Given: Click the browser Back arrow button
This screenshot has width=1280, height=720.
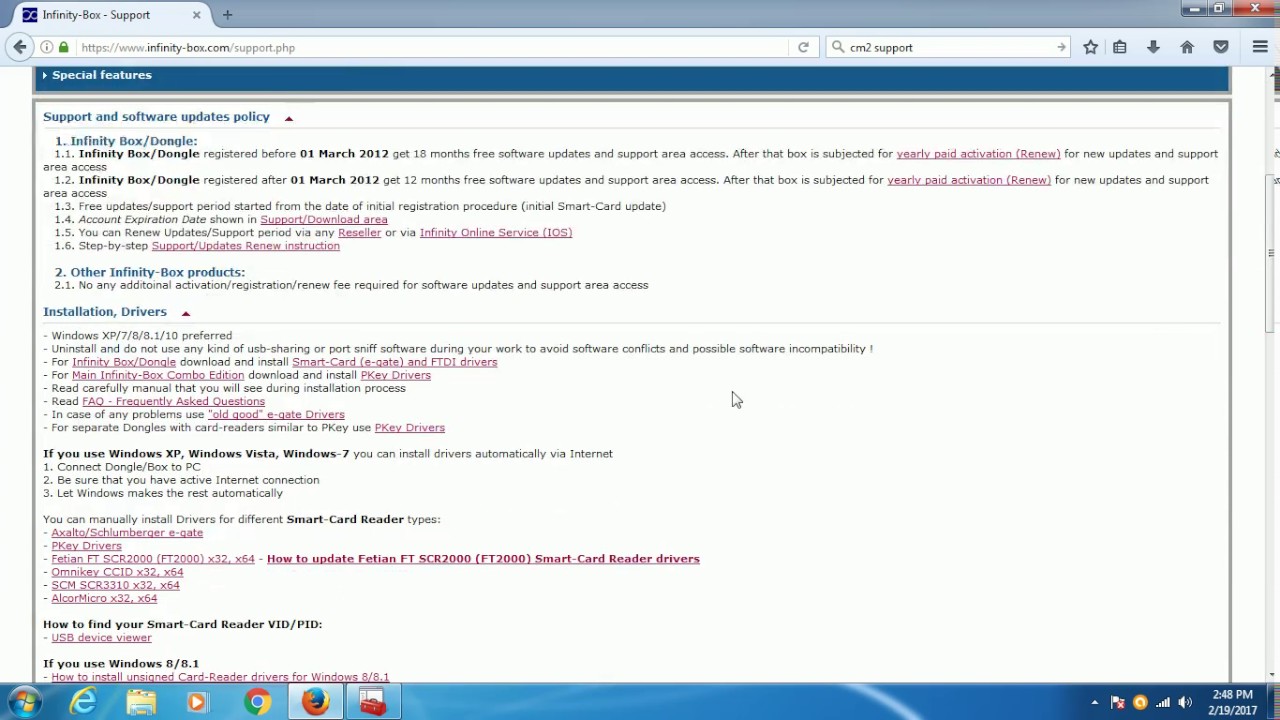Looking at the screenshot, I should (x=20, y=47).
